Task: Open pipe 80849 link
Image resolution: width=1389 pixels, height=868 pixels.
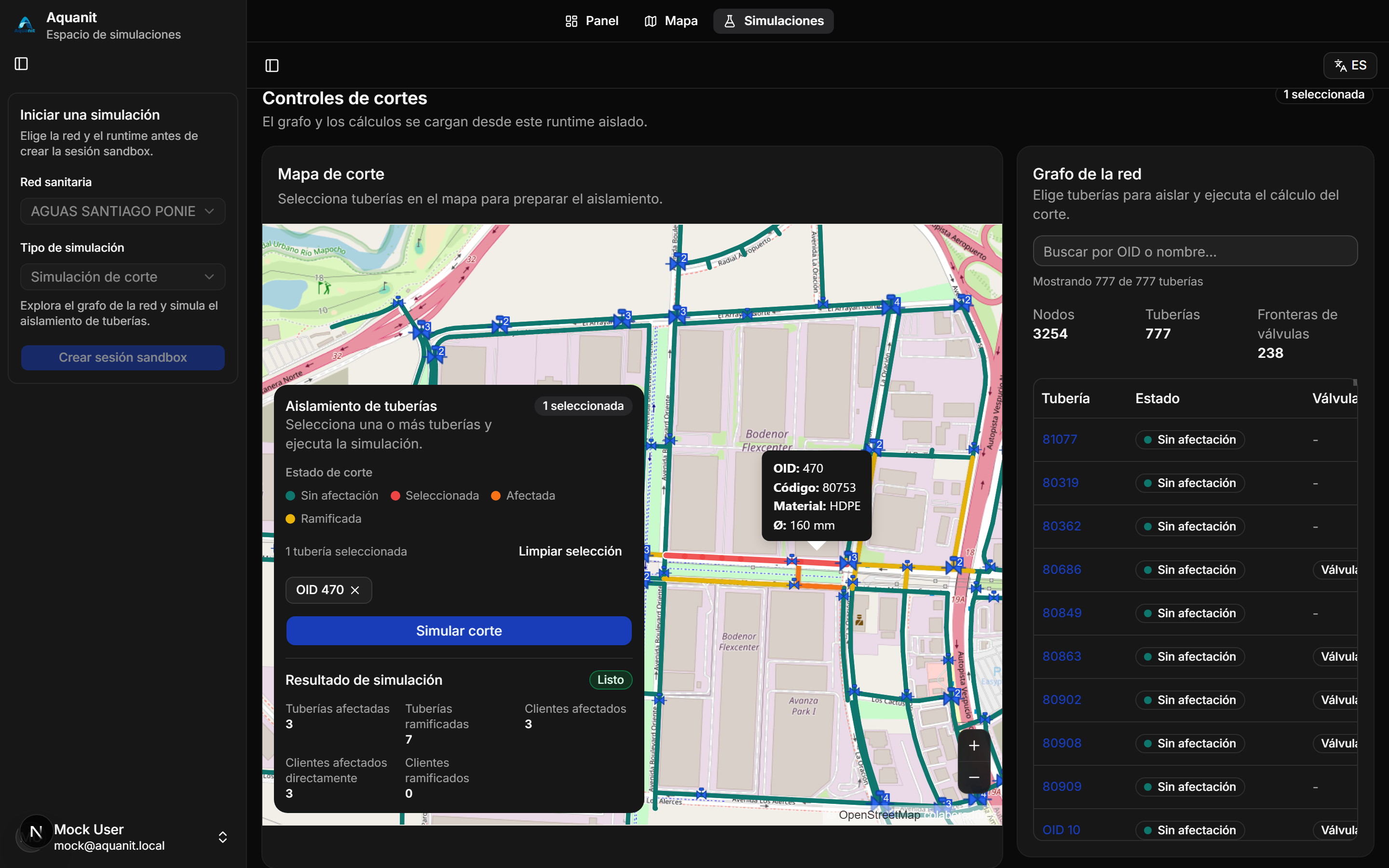Action: coord(1062,612)
